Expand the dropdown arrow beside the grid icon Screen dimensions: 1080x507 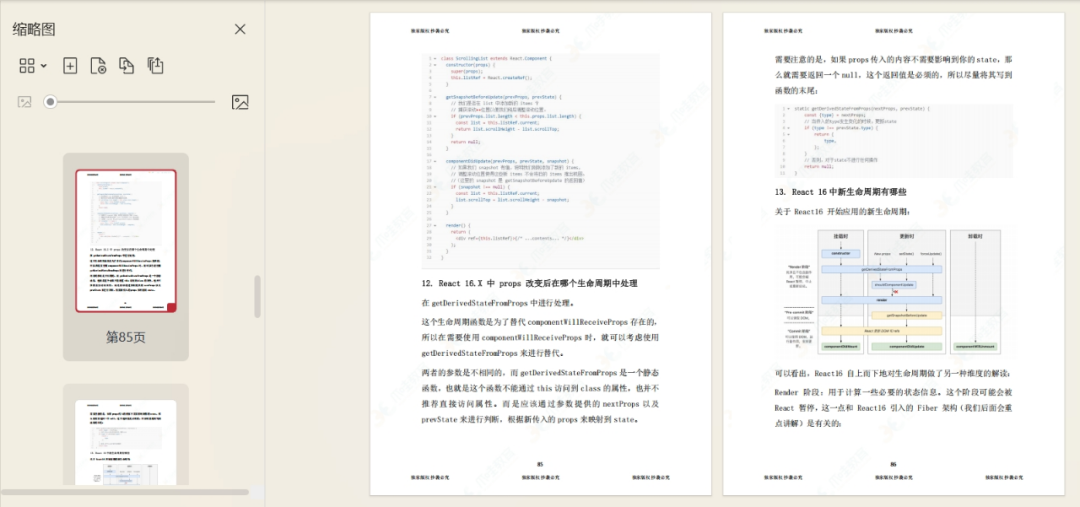[x=44, y=66]
